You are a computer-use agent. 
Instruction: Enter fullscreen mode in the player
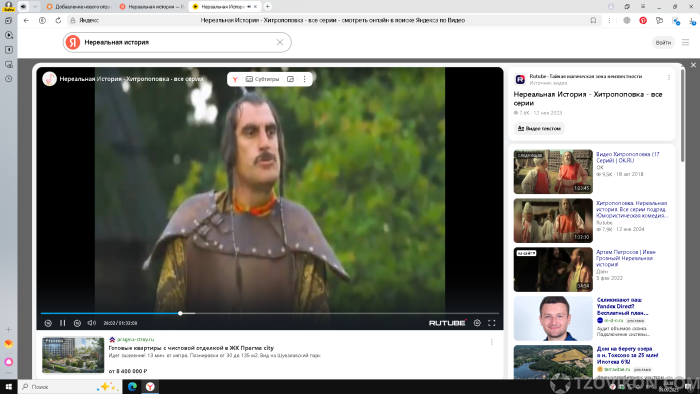[x=492, y=323]
